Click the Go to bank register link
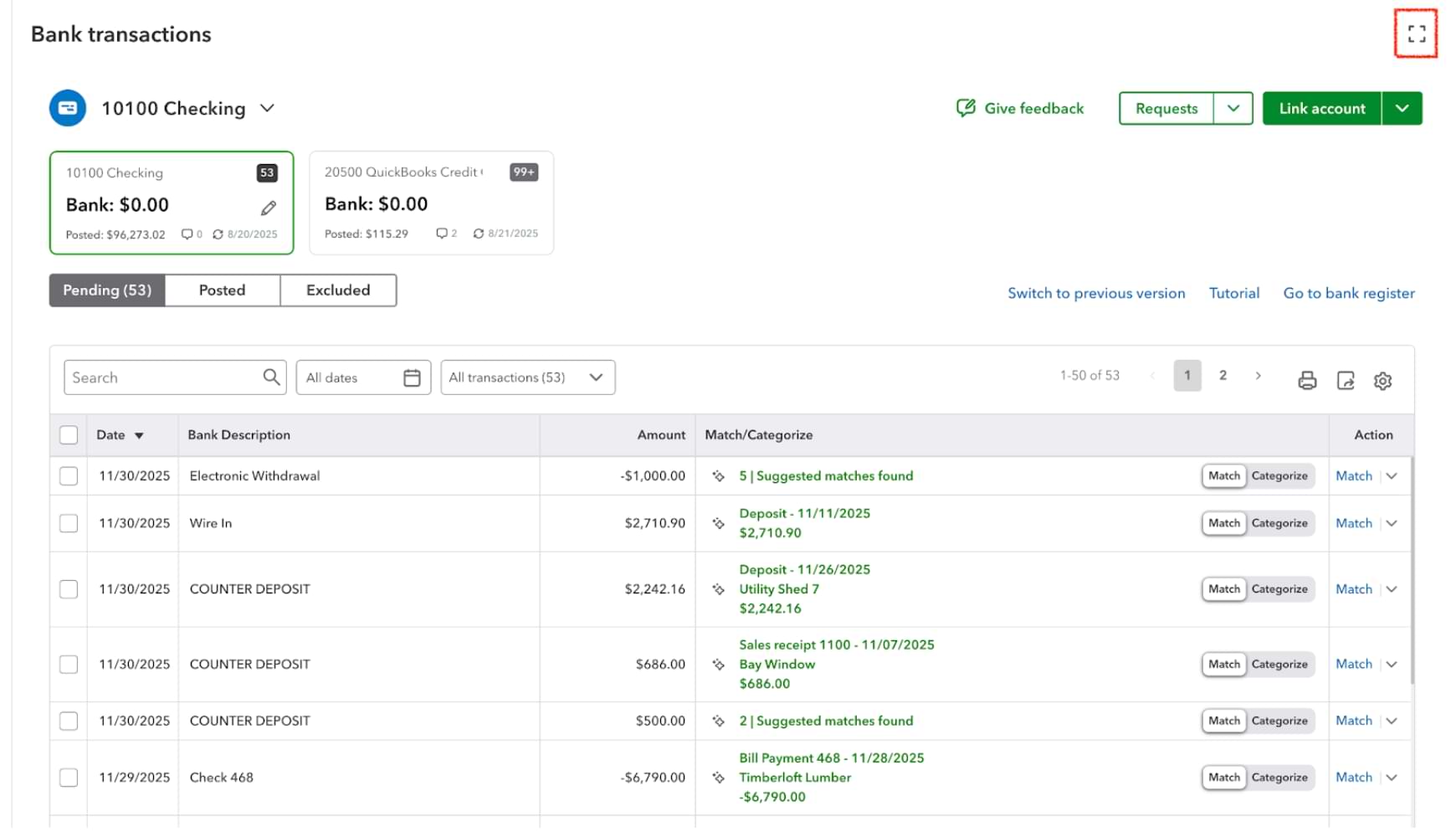The width and height of the screenshot is (1456, 837). click(x=1349, y=293)
